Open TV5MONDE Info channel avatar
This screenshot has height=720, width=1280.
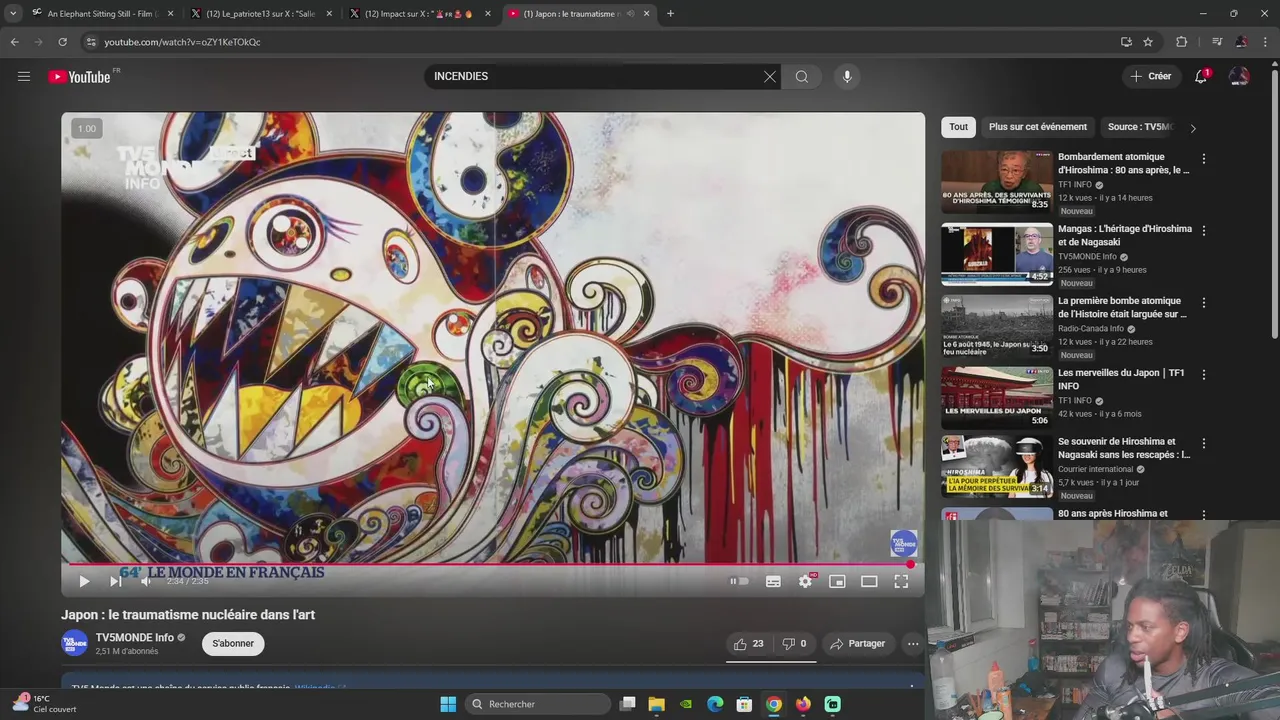[x=74, y=643]
